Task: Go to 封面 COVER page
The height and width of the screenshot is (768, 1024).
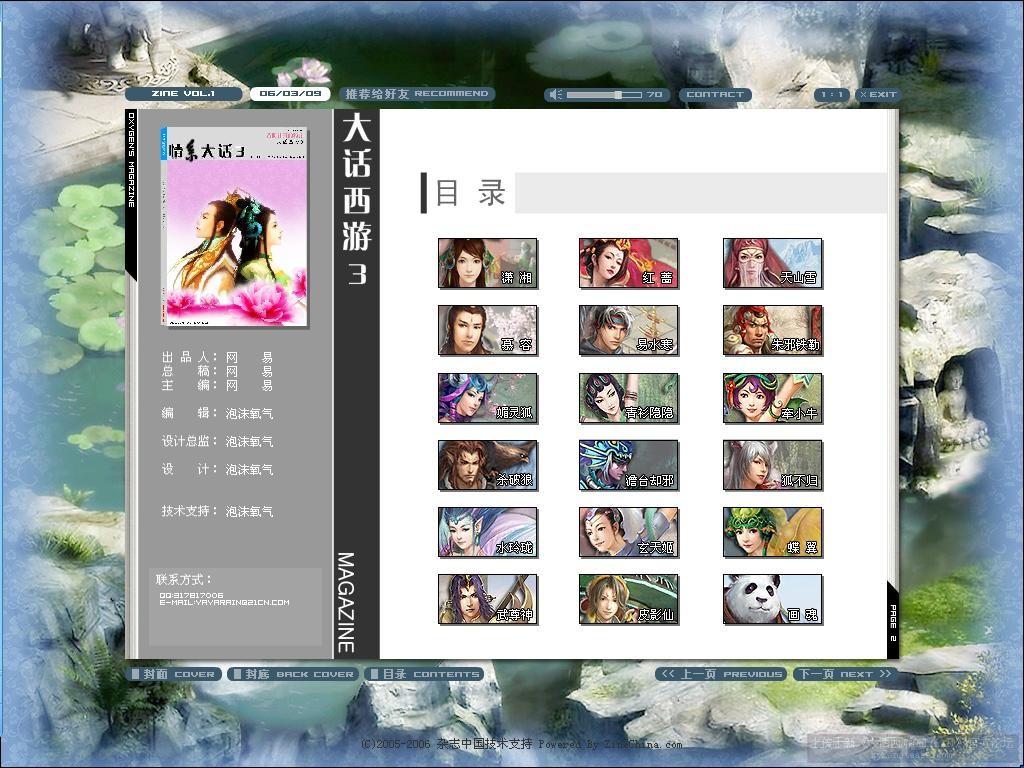Action: pyautogui.click(x=174, y=674)
